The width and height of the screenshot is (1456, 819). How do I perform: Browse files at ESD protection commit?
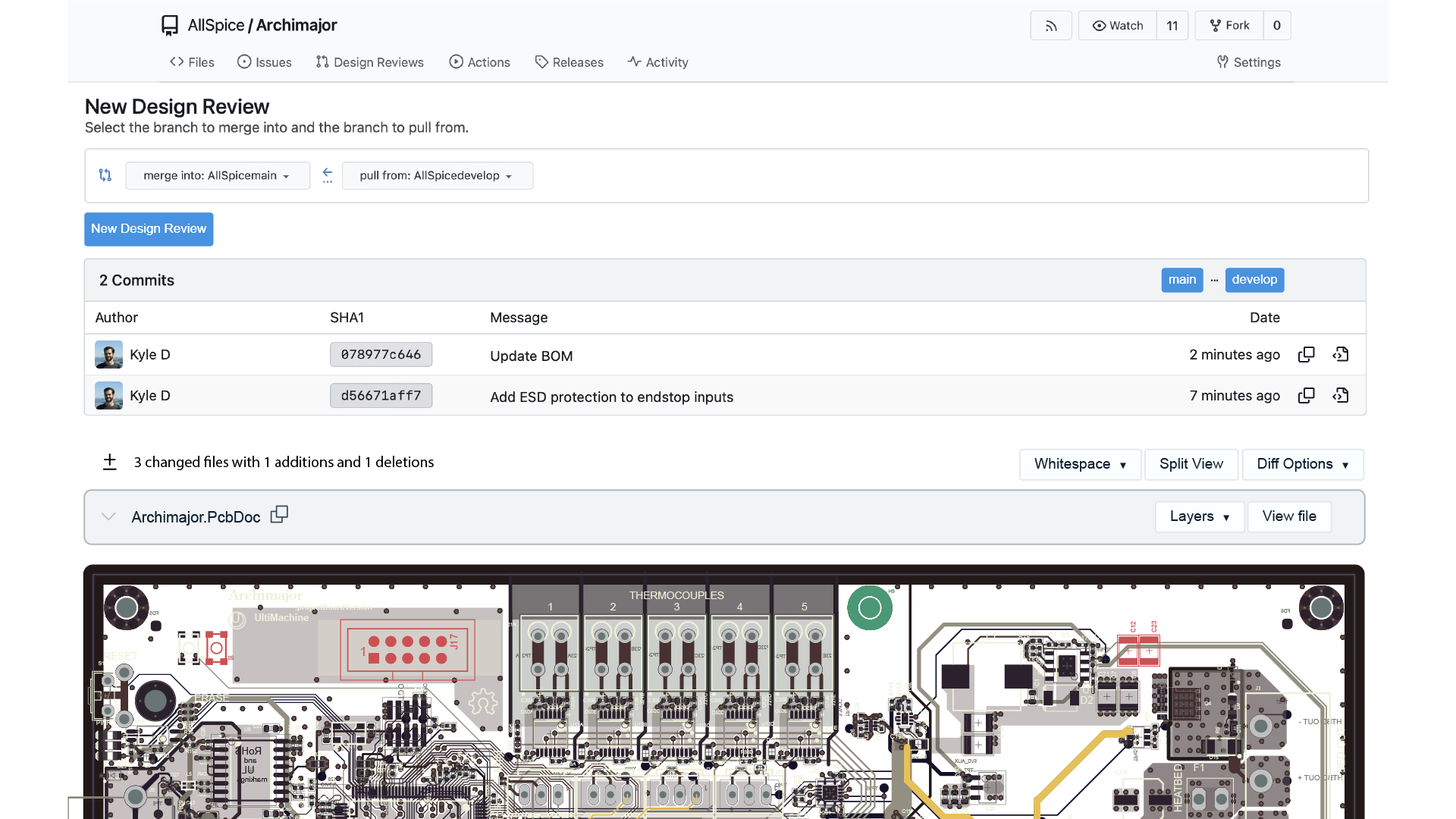pyautogui.click(x=1340, y=396)
